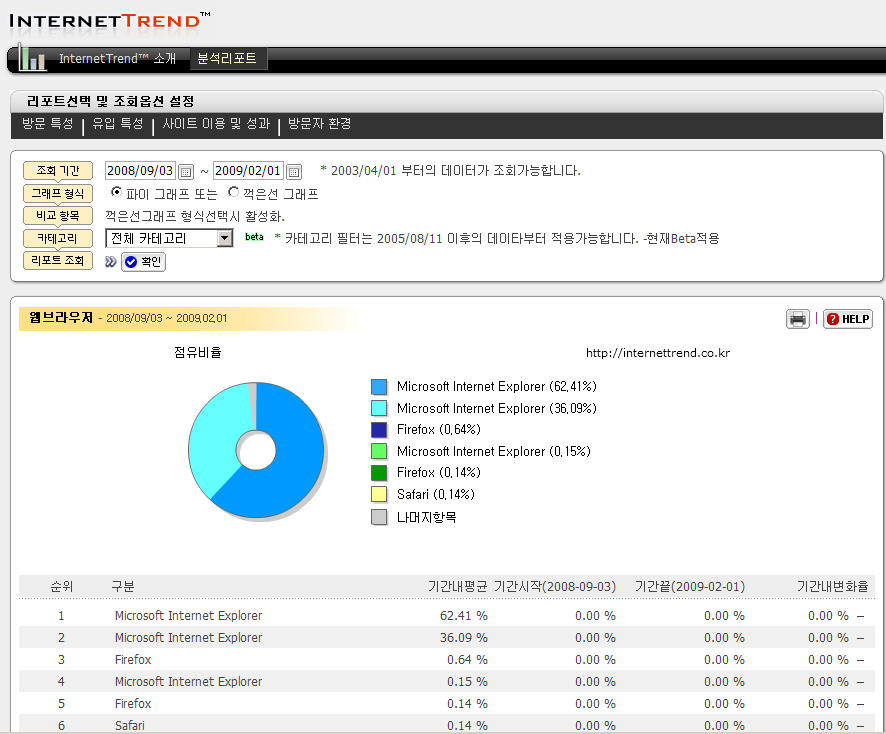Click the gray swatch for 나머지항목
Image resolution: width=886 pixels, height=734 pixels.
click(379, 517)
